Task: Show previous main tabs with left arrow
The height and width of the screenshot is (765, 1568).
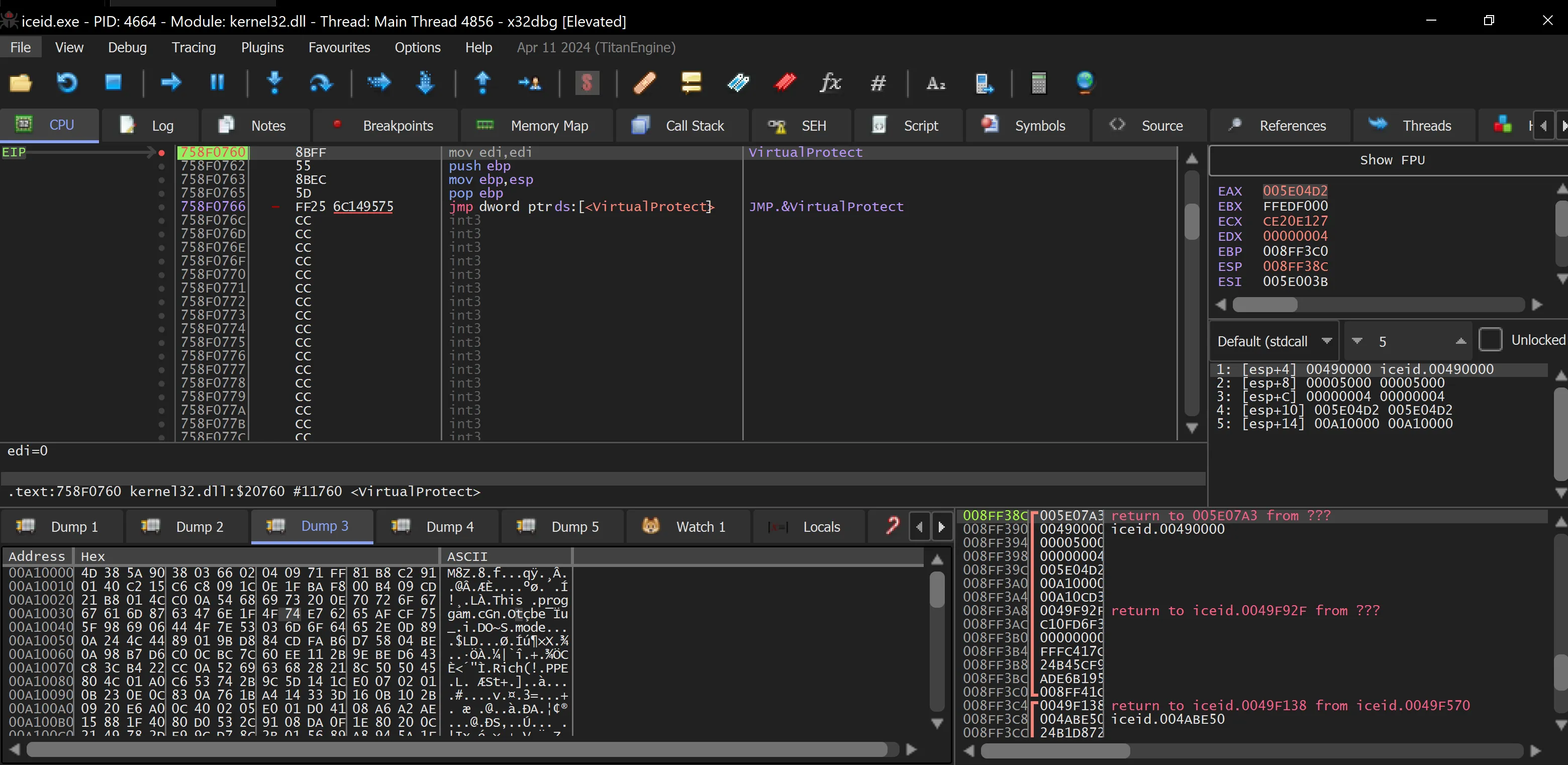Action: click(x=1544, y=126)
